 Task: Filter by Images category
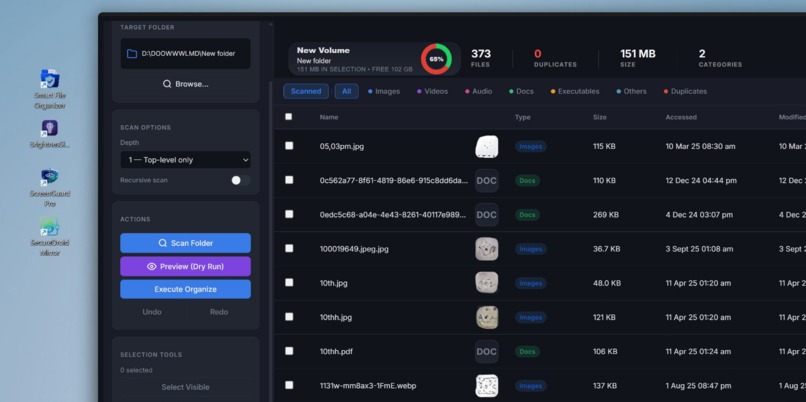(383, 92)
